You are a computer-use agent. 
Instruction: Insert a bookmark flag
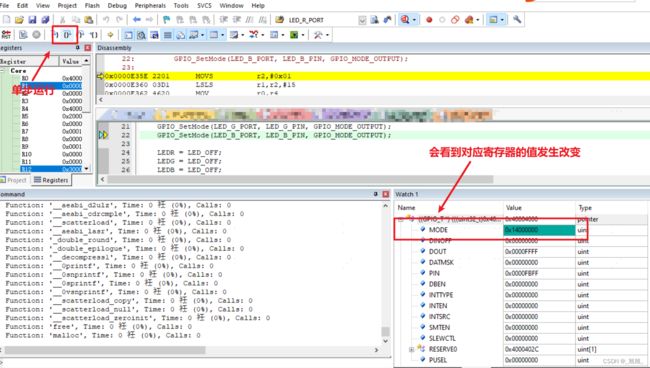pyautogui.click(x=167, y=19)
